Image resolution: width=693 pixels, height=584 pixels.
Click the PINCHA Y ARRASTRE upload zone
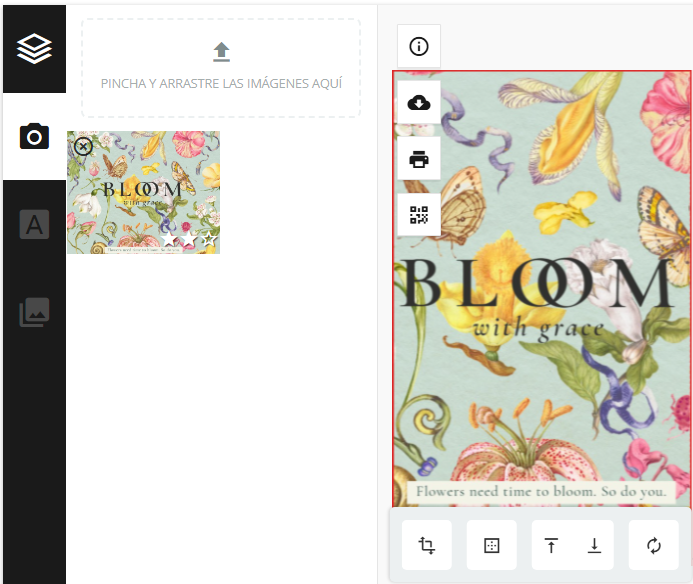pos(221,68)
